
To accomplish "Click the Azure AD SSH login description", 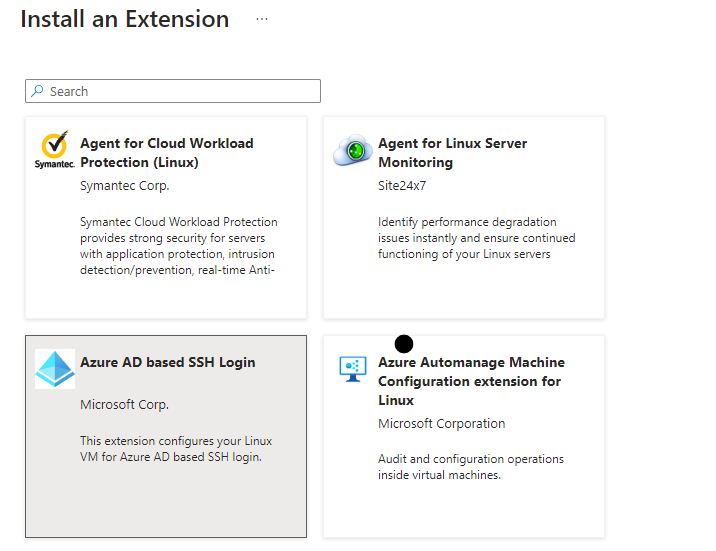I will (x=176, y=449).
